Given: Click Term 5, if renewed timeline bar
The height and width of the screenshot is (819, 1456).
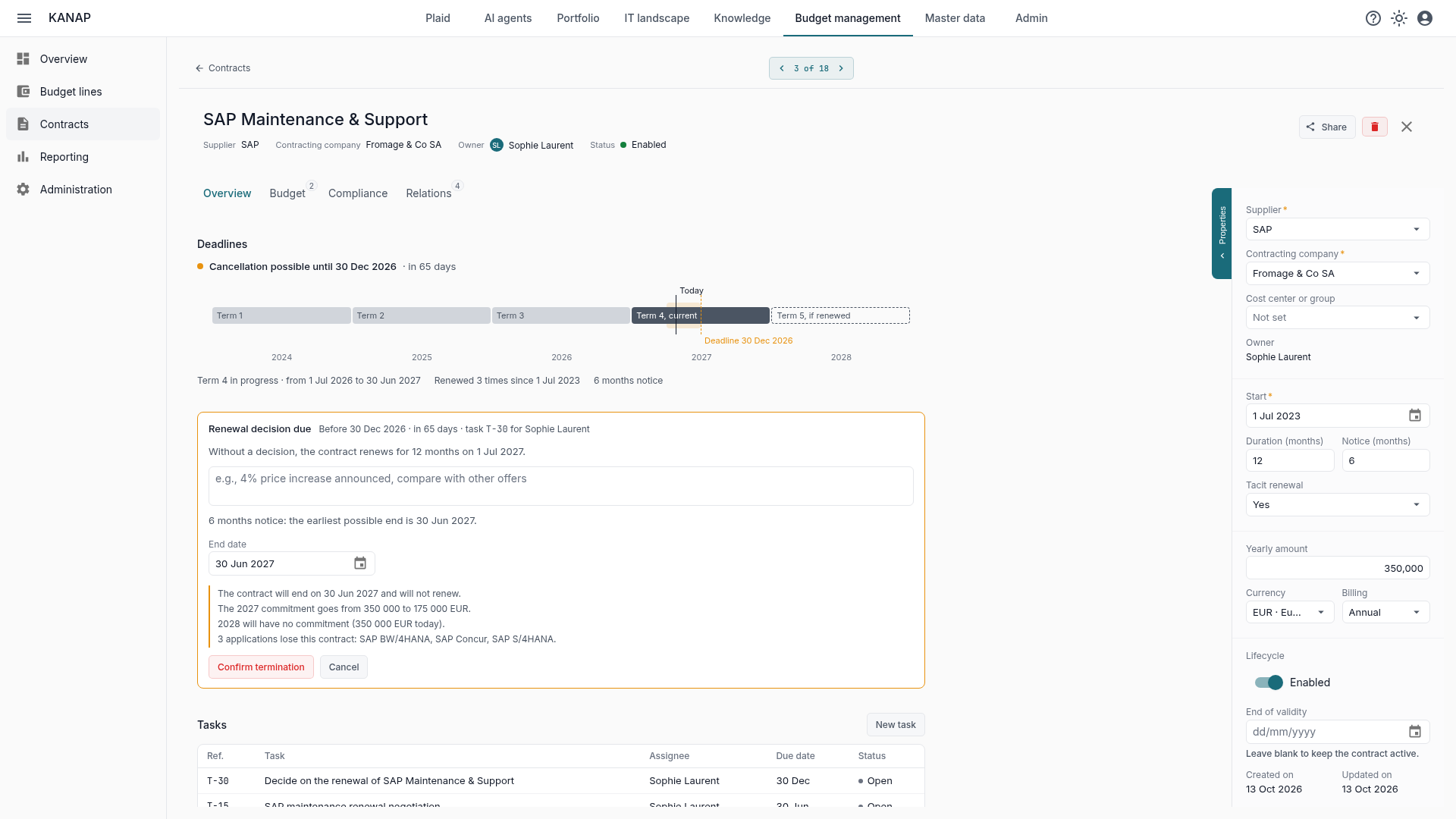Looking at the screenshot, I should 840,315.
